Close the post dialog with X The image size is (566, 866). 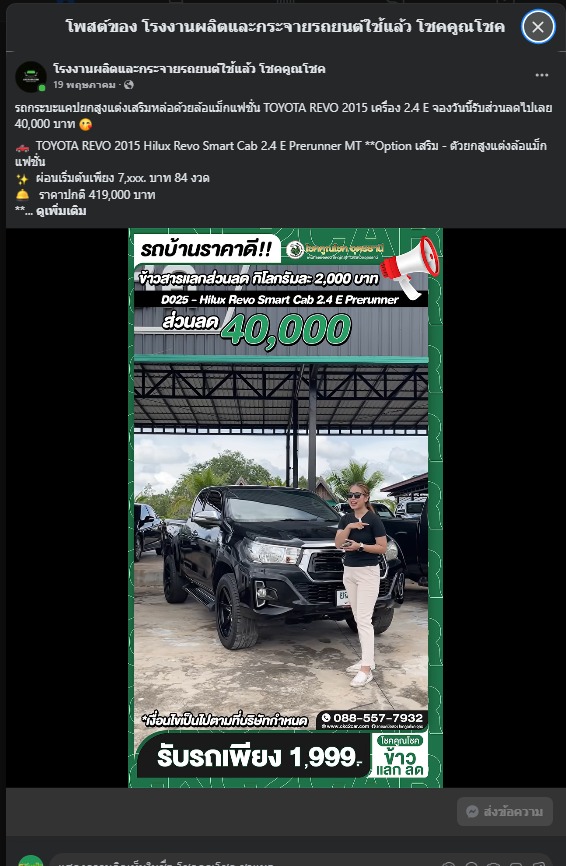click(538, 27)
